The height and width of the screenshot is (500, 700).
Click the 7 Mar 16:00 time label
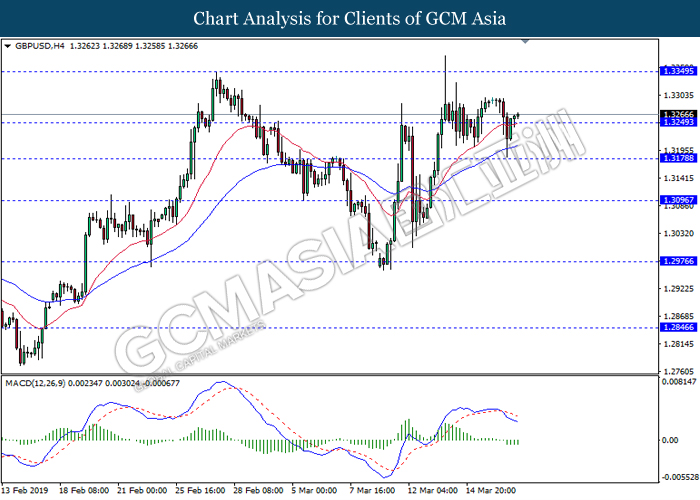372,490
